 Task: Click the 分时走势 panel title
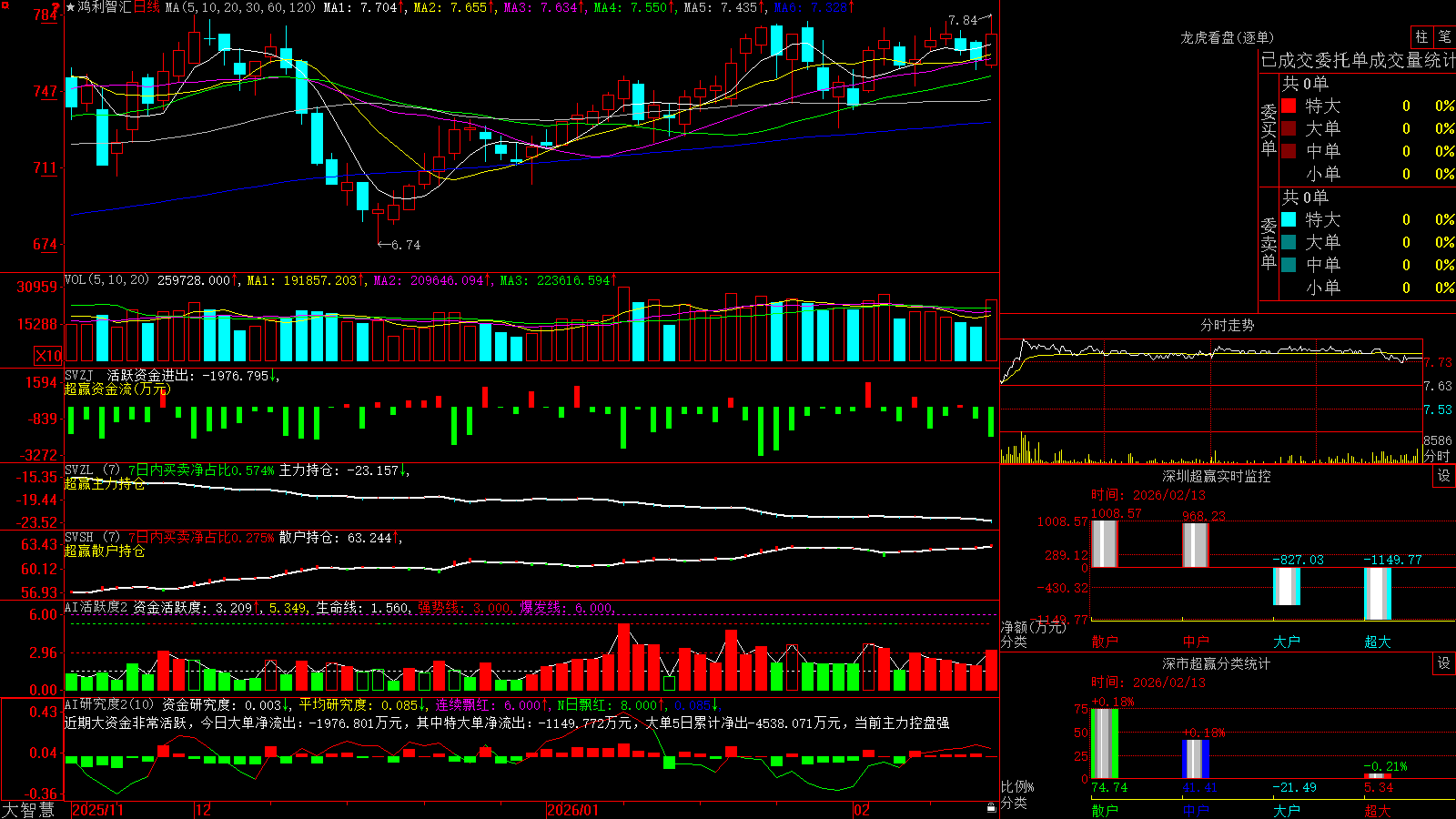[x=1227, y=325]
